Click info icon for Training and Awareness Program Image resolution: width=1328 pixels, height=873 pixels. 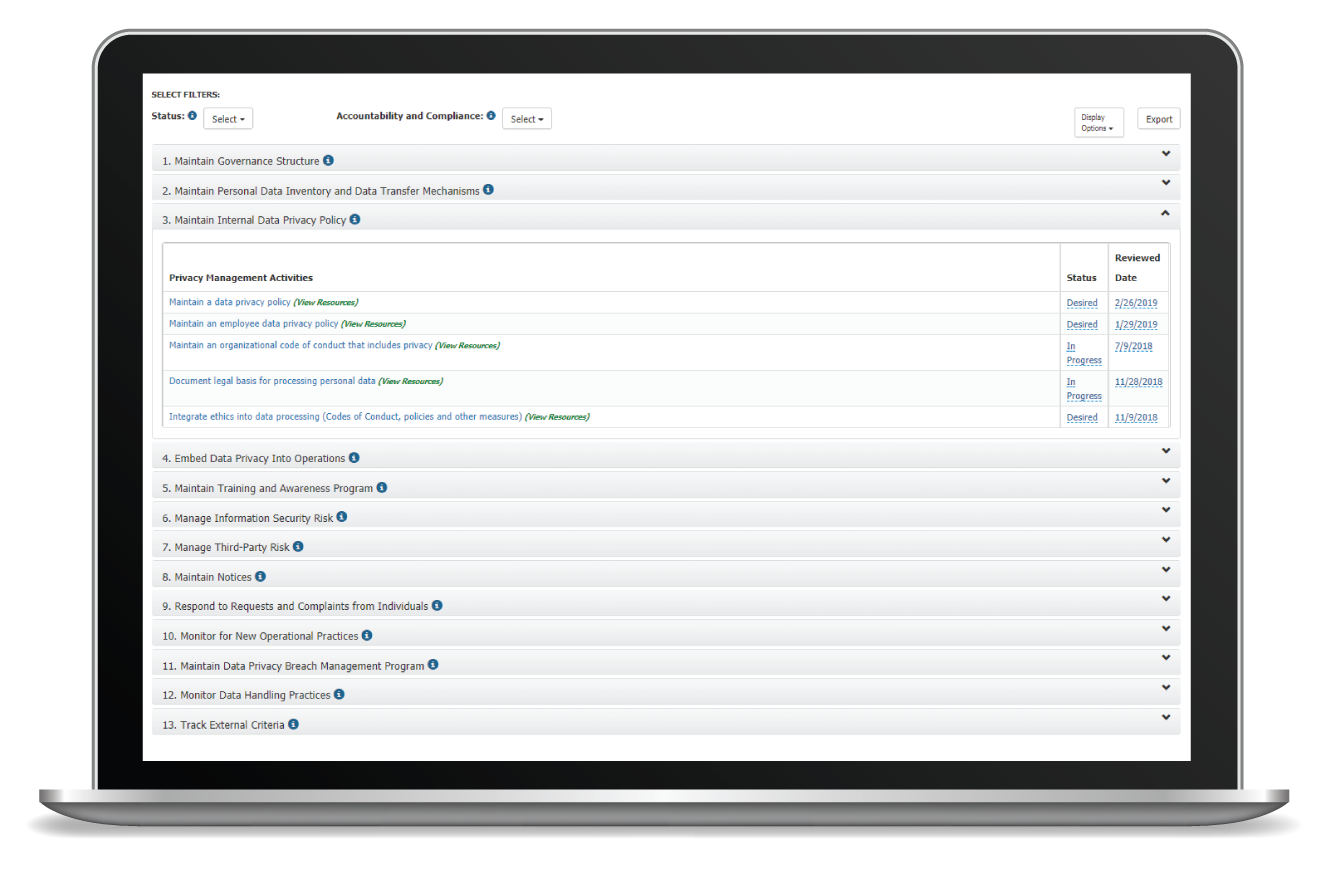382,488
